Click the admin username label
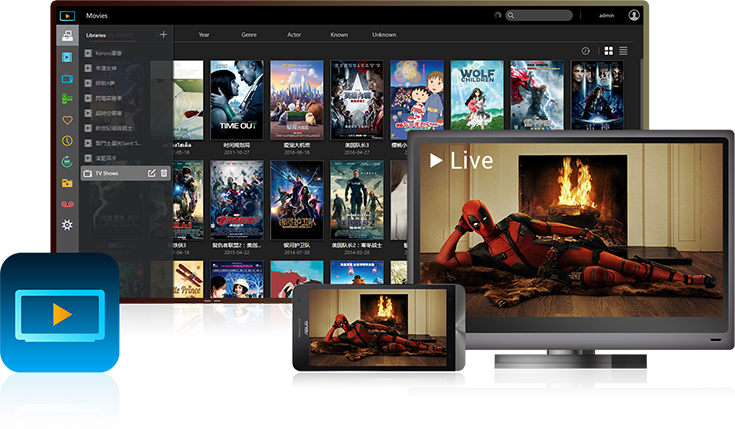735x429 pixels. click(x=606, y=15)
